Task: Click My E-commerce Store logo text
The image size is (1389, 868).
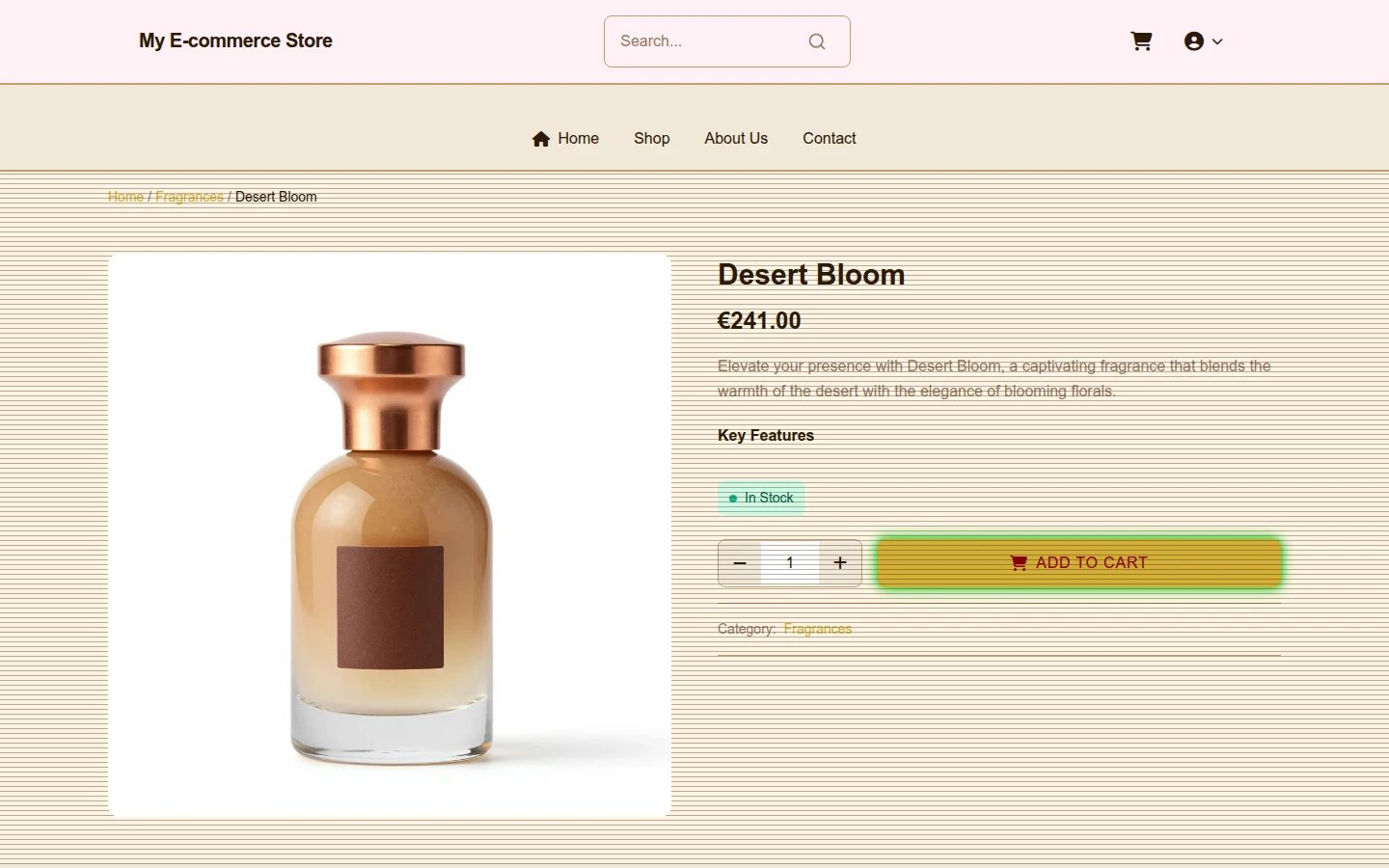Action: [x=235, y=41]
